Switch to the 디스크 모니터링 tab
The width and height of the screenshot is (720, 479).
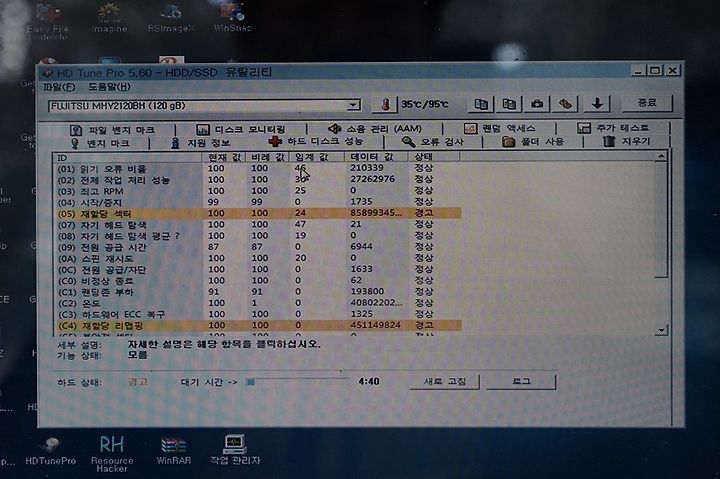click(241, 130)
